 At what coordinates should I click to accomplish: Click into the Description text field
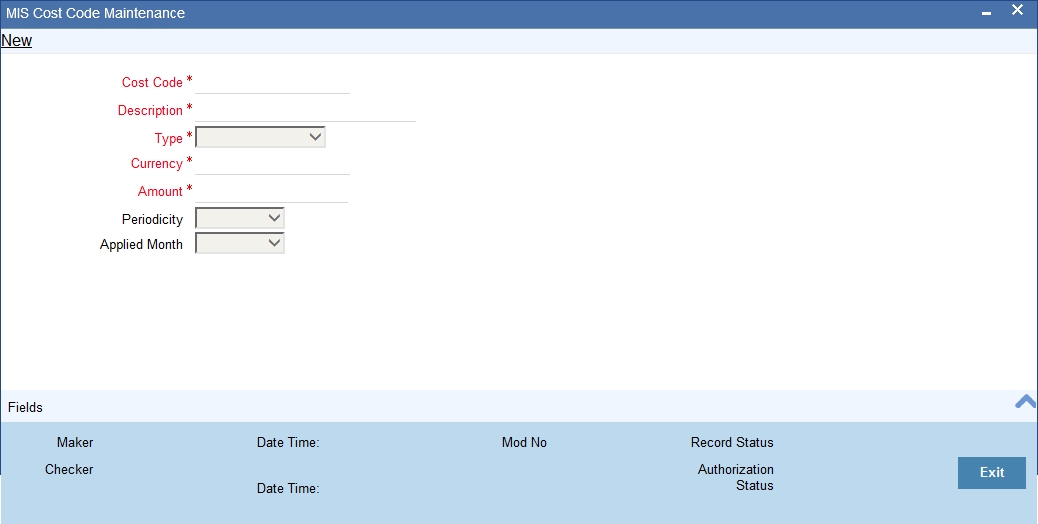click(x=305, y=110)
